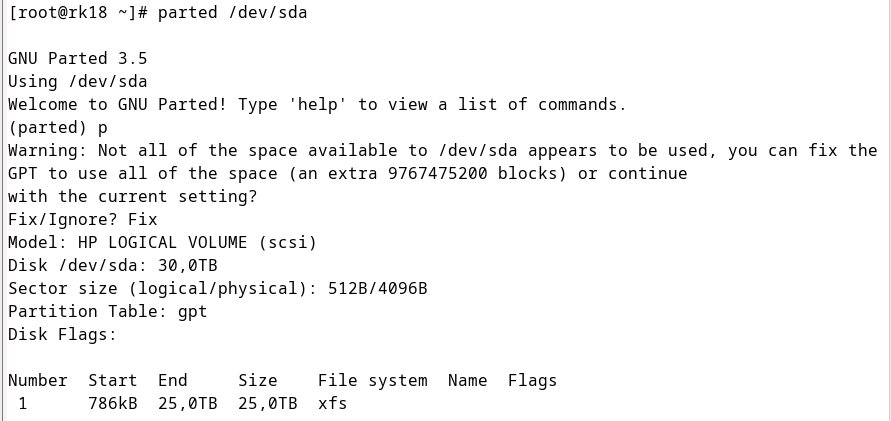Click the 'GNU Parted 3.5' version line
Image resolution: width=891 pixels, height=421 pixels.
tap(77, 59)
